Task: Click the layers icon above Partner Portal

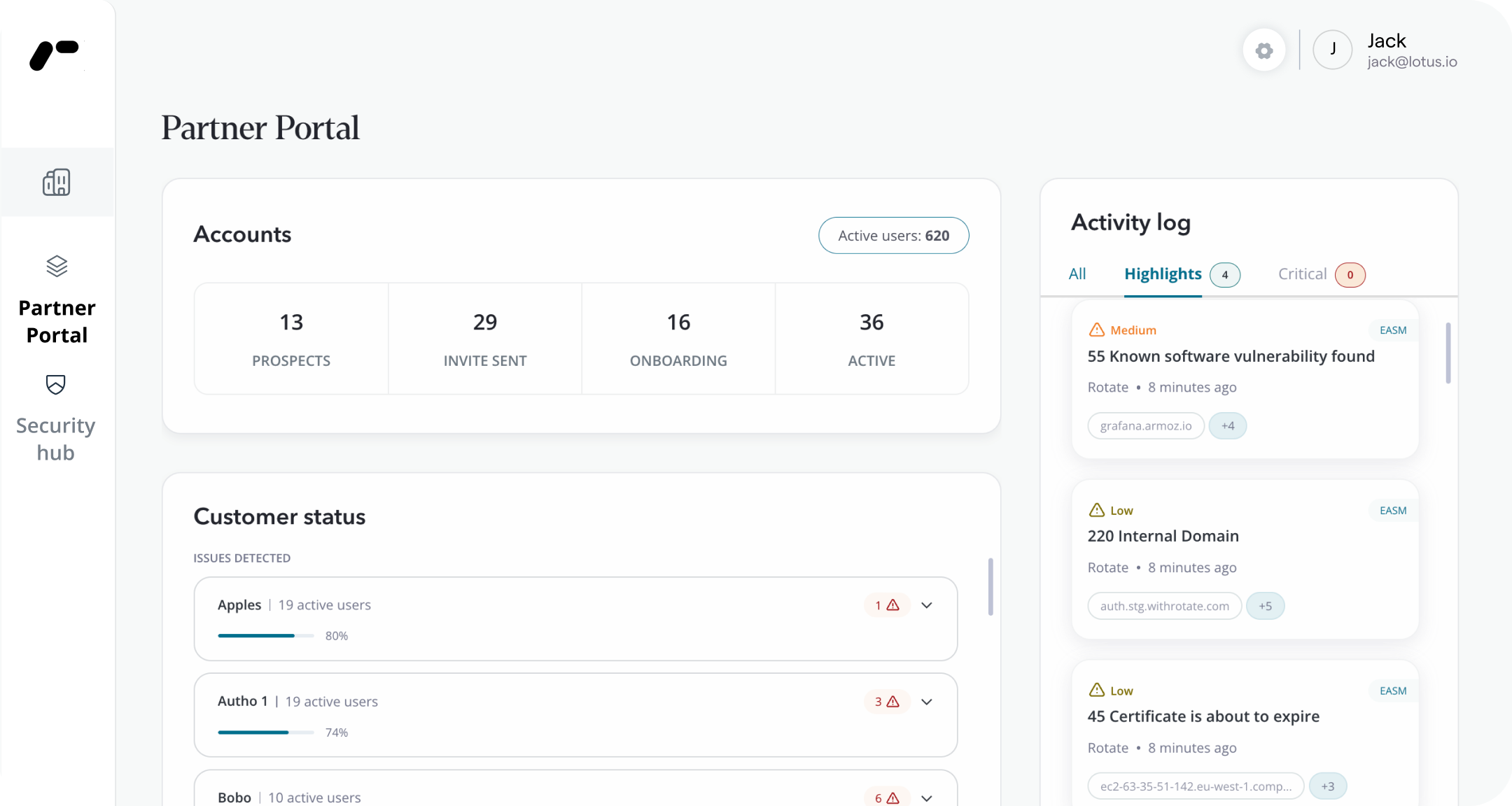Action: (57, 266)
